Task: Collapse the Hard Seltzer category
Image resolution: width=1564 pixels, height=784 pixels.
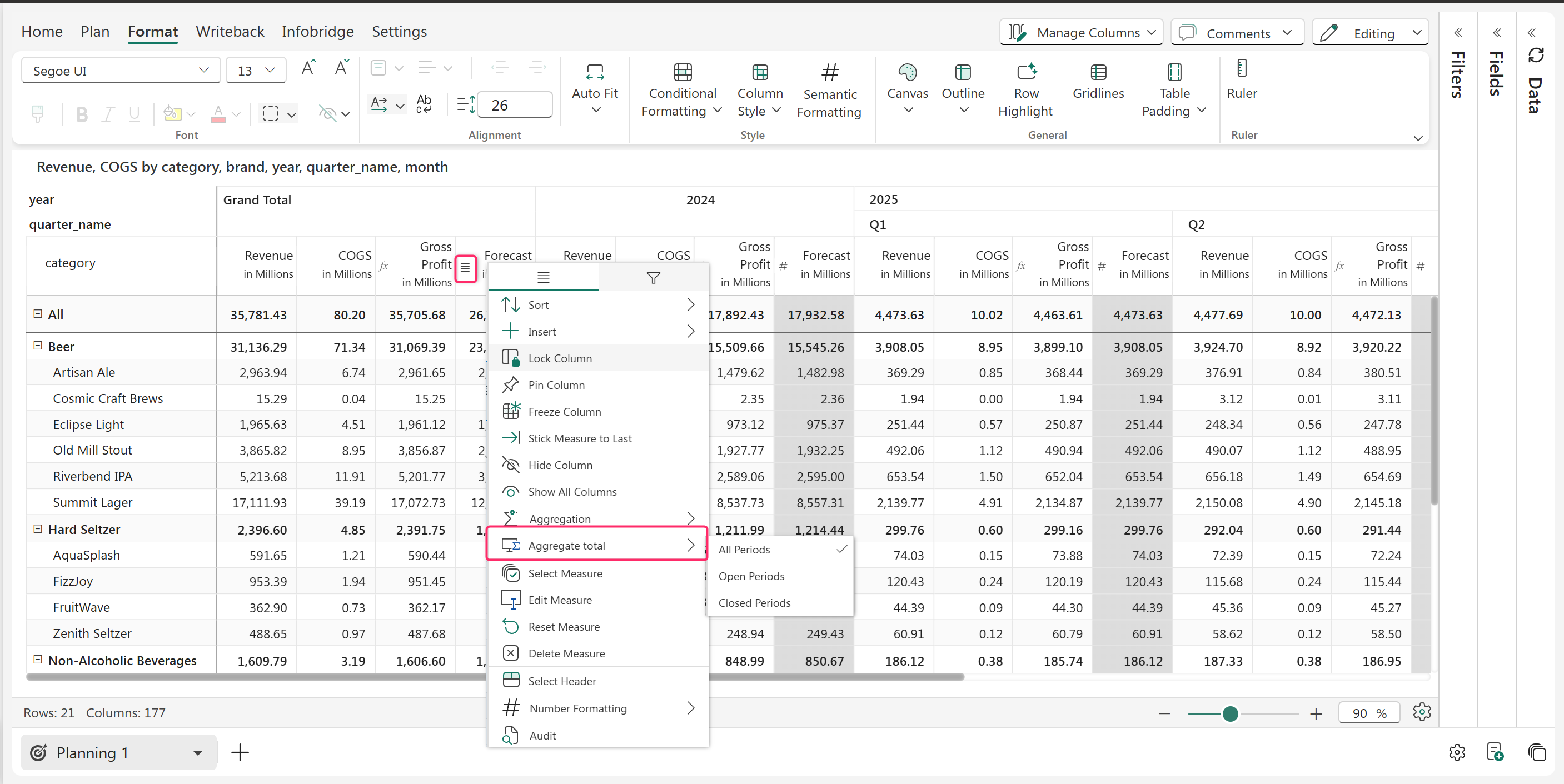Action: [x=38, y=528]
